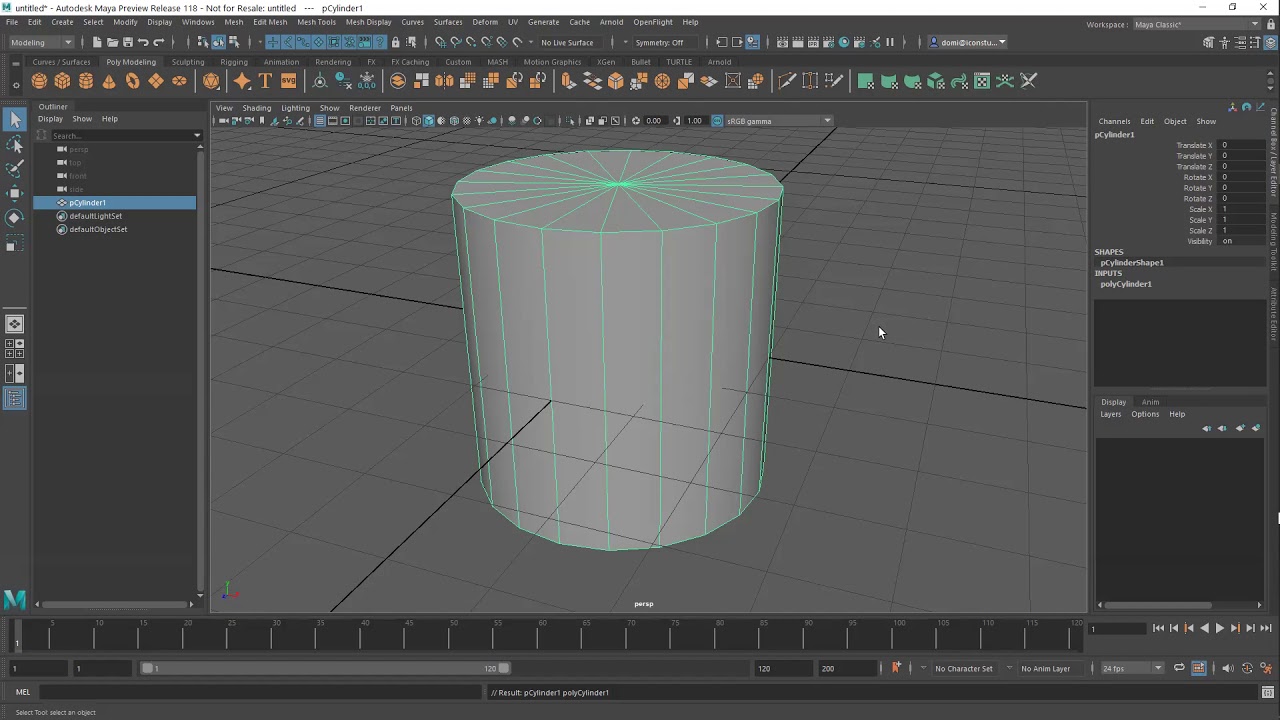Switch to the Rigging shelf tab
This screenshot has width=1280, height=720.
pyautogui.click(x=234, y=62)
